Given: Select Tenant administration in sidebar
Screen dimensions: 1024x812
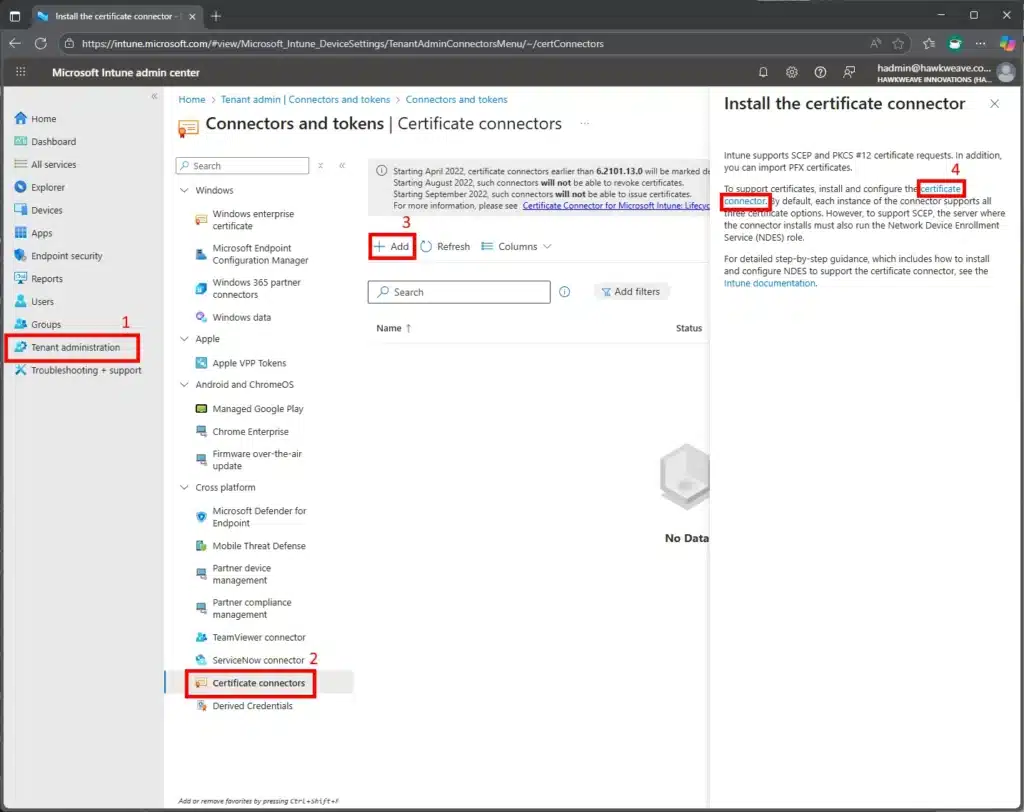Looking at the screenshot, I should [x=75, y=347].
